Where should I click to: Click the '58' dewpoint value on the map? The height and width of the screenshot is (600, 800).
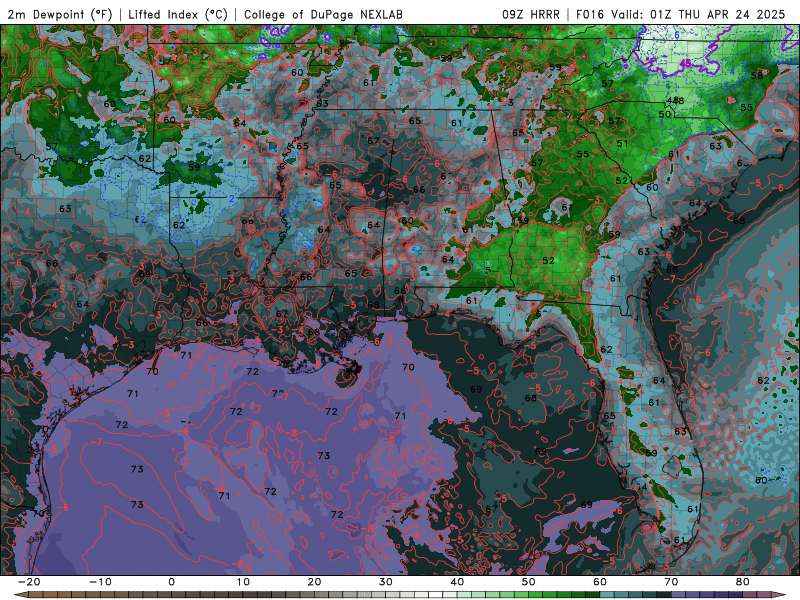(x=757, y=76)
